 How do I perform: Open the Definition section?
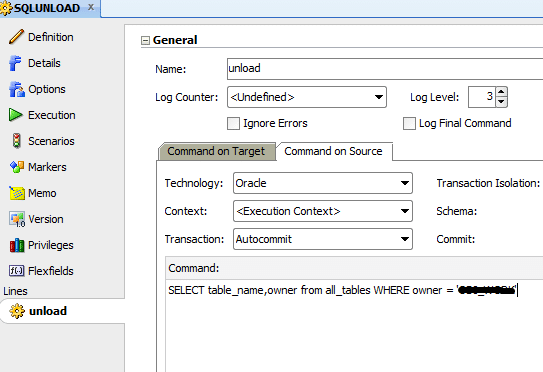51,37
